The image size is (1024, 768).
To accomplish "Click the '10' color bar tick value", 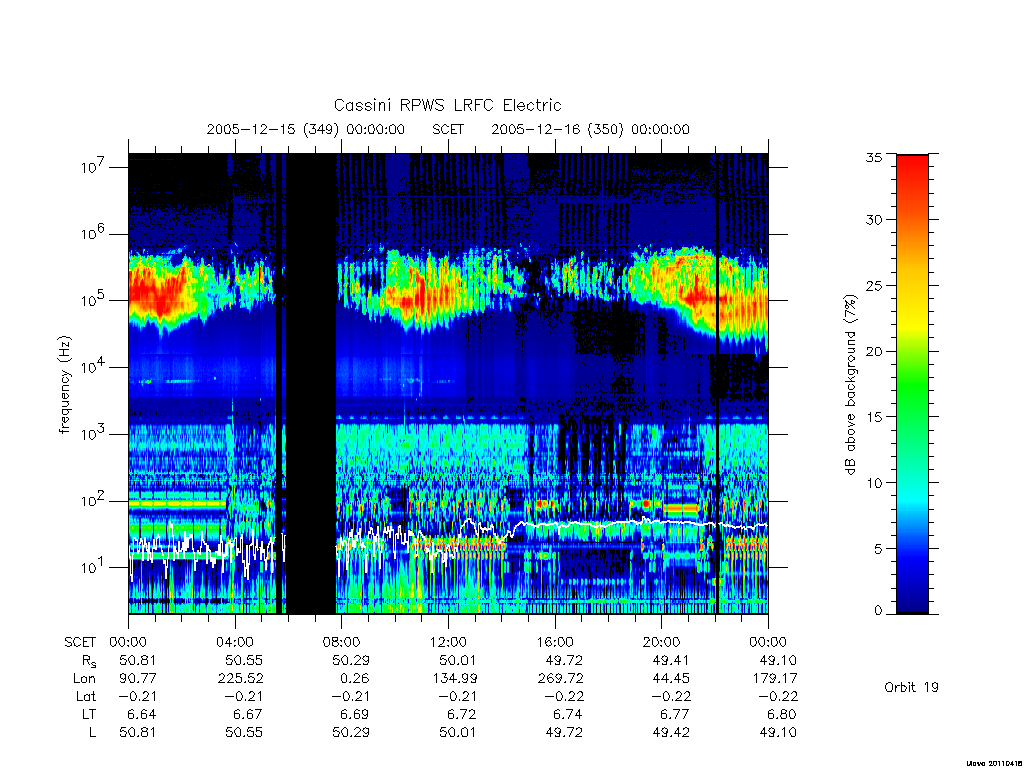I will (873, 483).
